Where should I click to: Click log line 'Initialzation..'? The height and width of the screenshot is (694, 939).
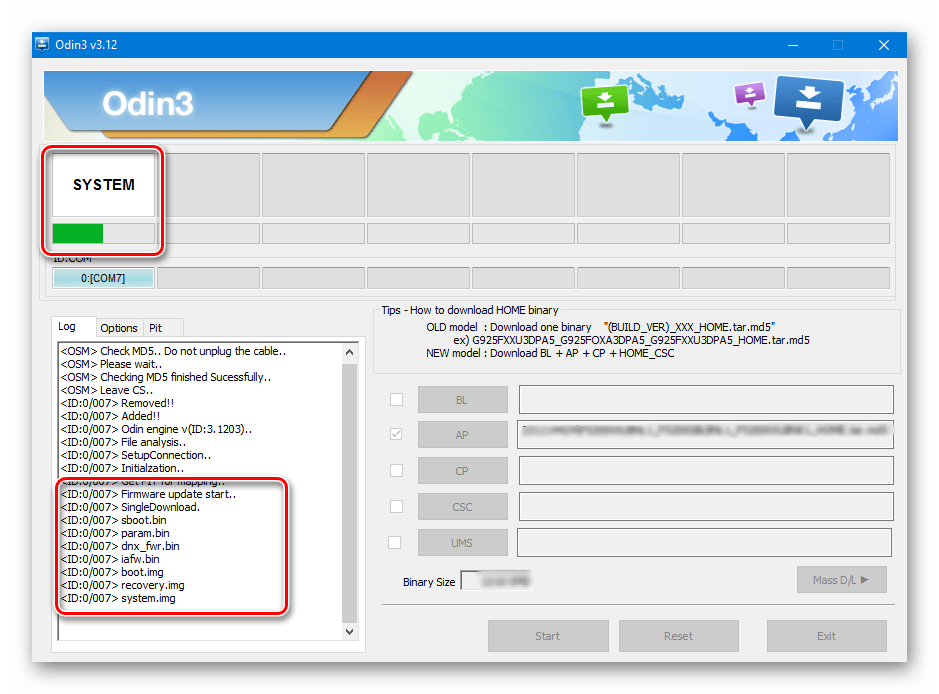coord(122,468)
